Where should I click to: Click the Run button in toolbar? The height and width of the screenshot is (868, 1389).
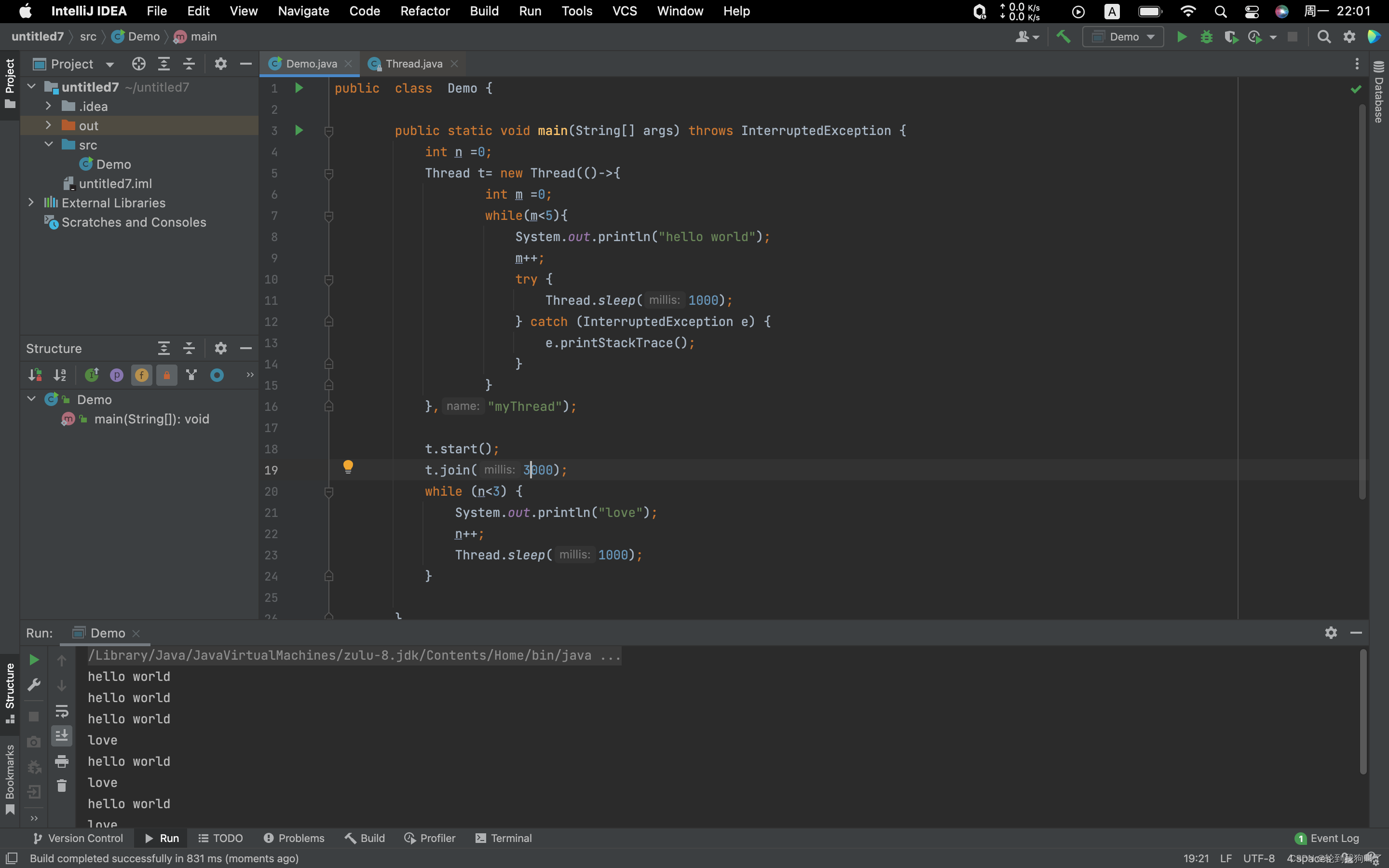click(x=1180, y=37)
